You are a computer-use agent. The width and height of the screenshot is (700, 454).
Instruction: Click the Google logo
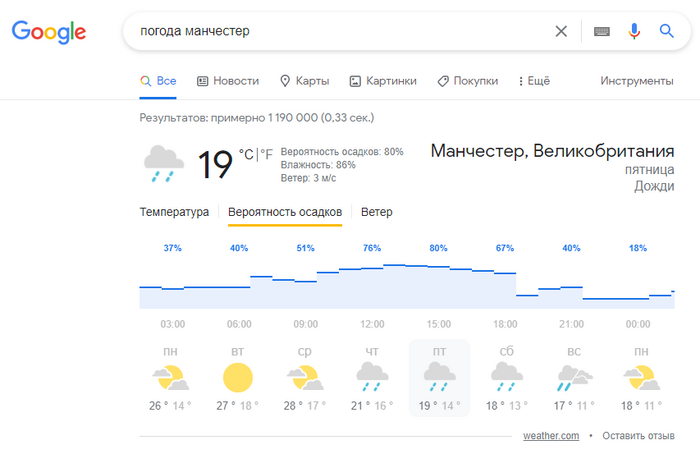click(48, 31)
